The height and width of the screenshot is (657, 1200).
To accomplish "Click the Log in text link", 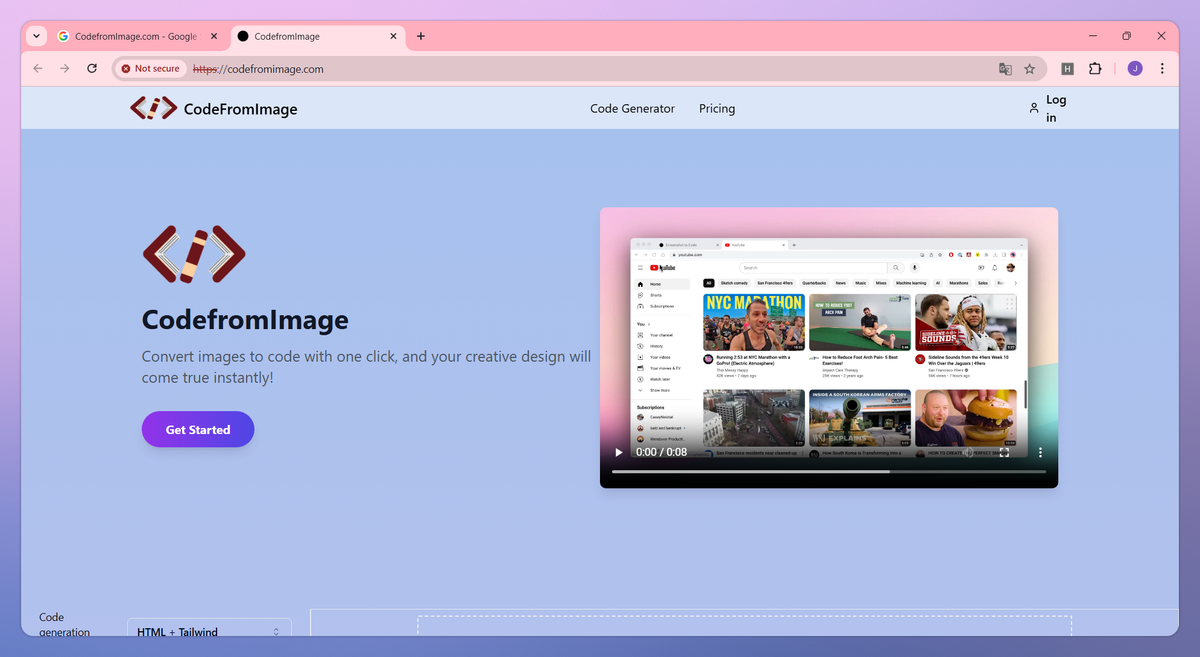I will (x=1056, y=108).
